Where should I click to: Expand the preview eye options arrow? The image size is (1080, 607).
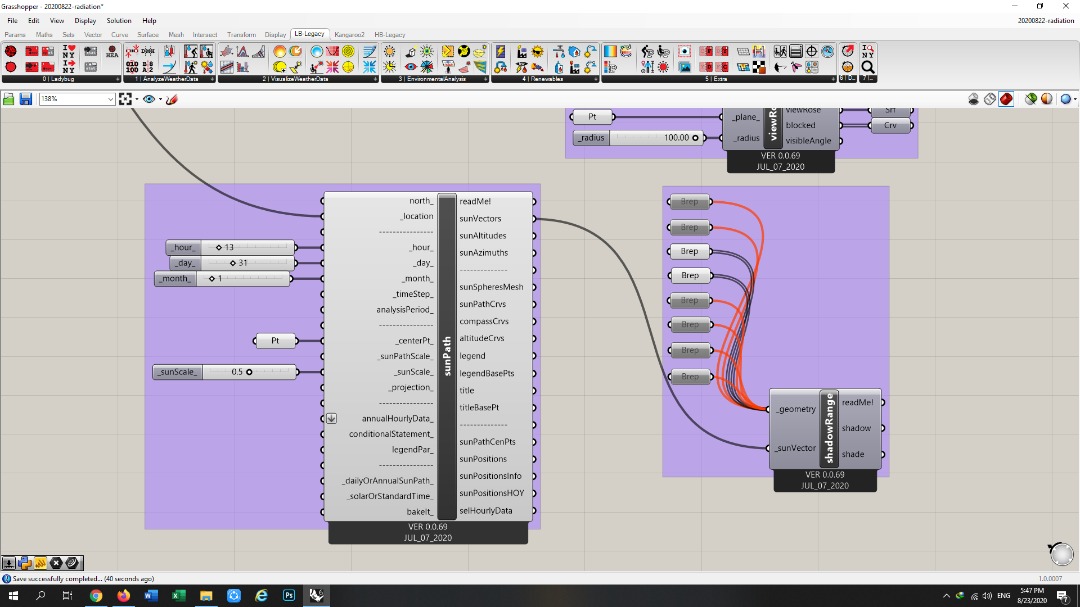click(160, 99)
